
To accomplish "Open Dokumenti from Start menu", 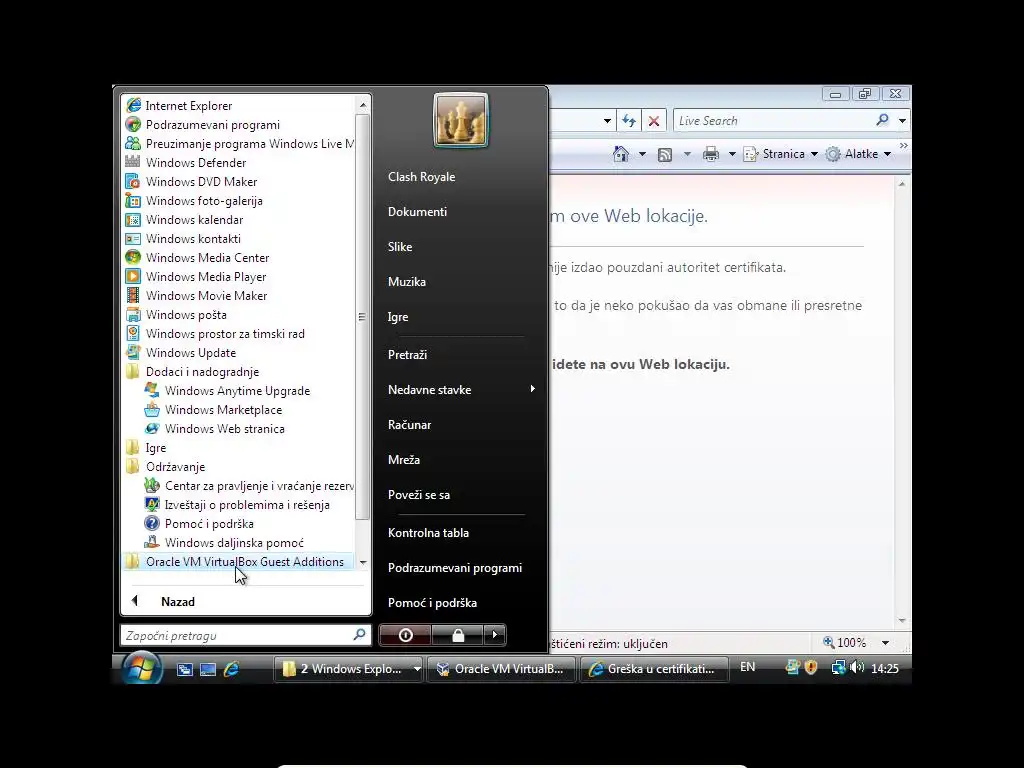I will pyautogui.click(x=417, y=212).
